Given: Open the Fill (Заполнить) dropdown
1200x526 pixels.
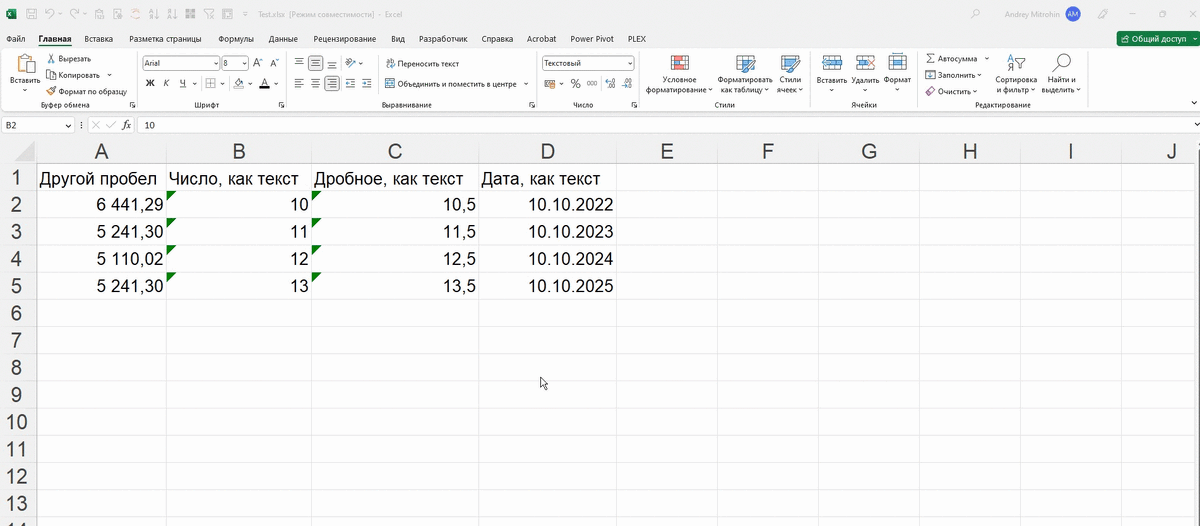Looking at the screenshot, I should tap(953, 75).
